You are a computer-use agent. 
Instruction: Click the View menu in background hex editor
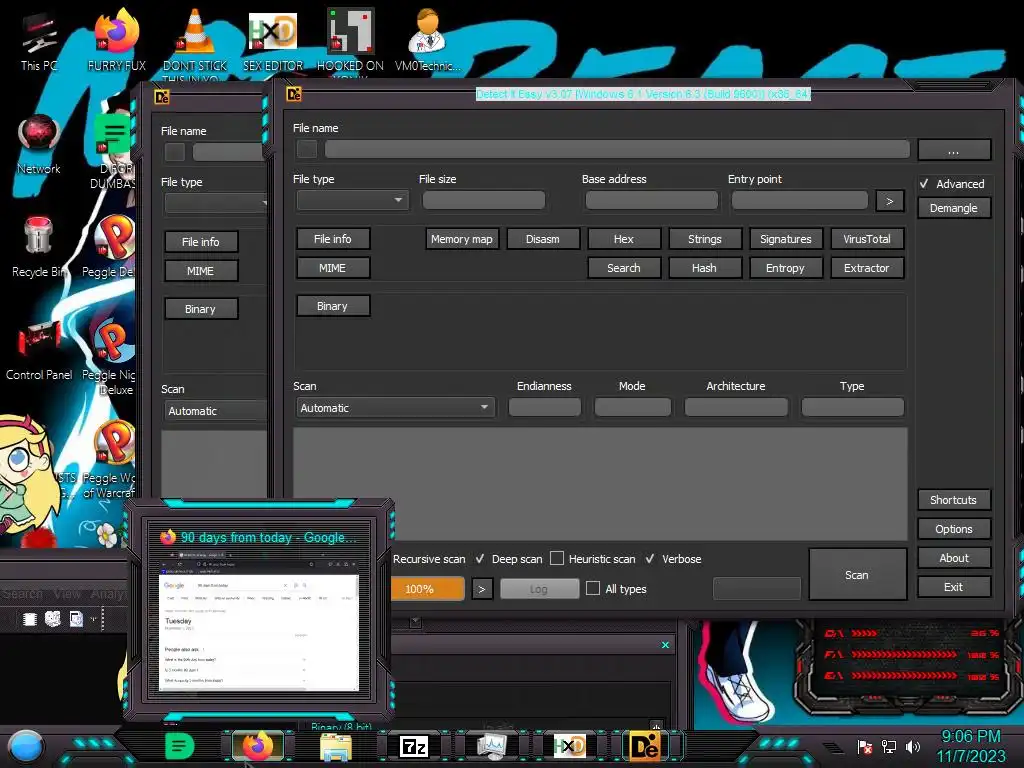67,594
